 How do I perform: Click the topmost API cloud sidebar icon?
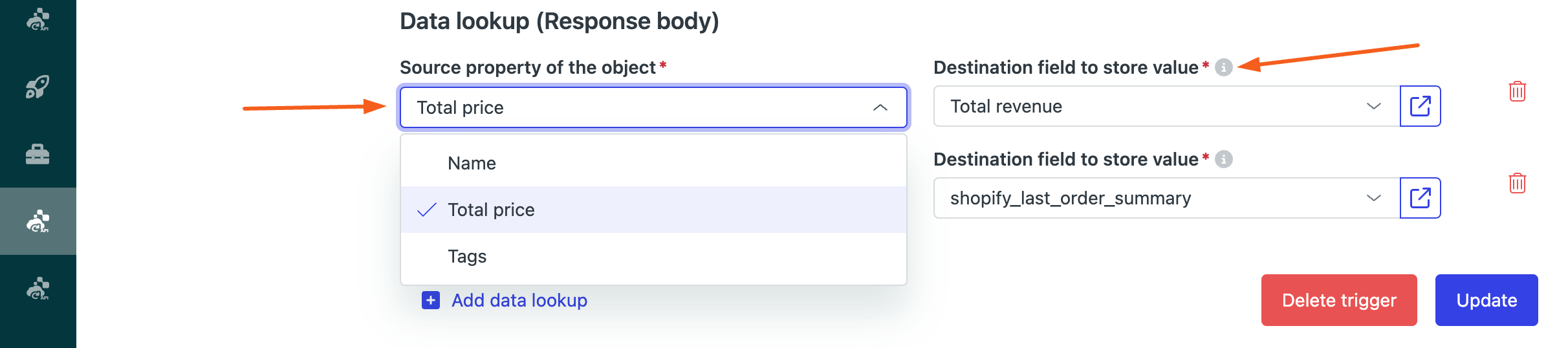point(38,19)
